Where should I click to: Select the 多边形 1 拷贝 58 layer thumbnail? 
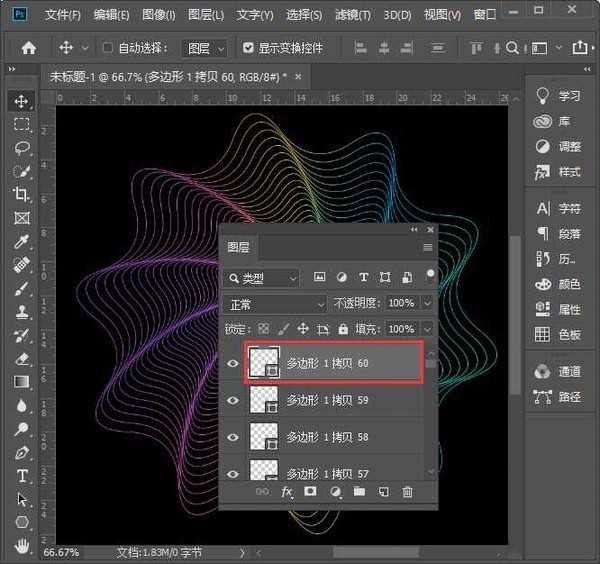264,437
